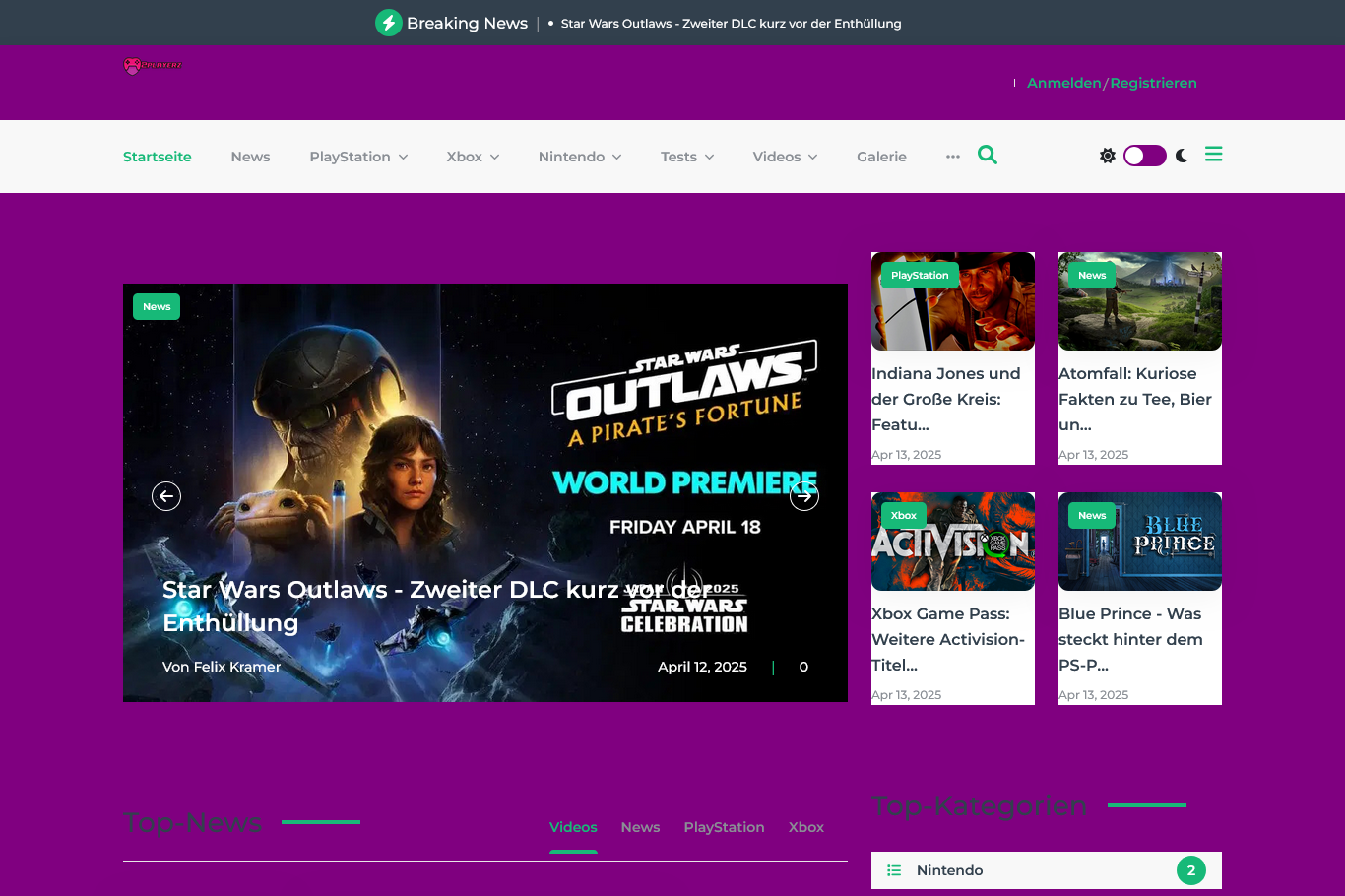Open the Blue Prince article thumbnail
The image size is (1345, 896).
click(x=1139, y=542)
